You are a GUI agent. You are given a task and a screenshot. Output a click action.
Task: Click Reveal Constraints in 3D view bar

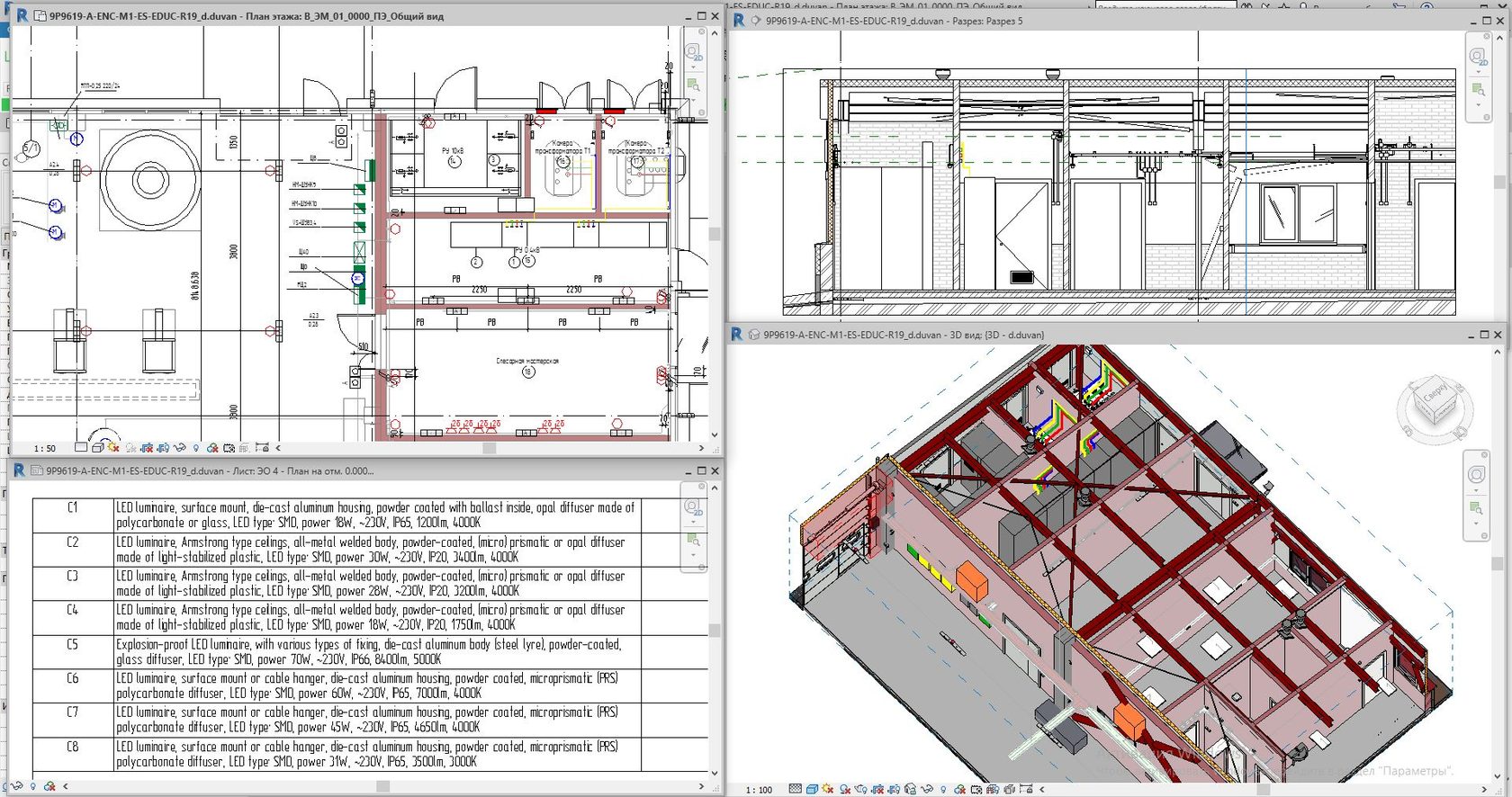1025,789
